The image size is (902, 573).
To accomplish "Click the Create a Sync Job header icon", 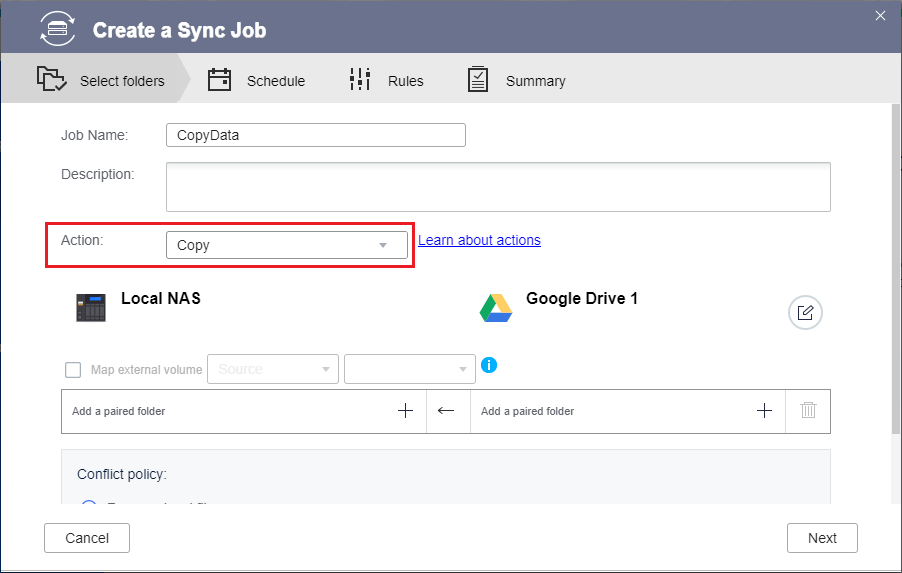I will point(58,28).
